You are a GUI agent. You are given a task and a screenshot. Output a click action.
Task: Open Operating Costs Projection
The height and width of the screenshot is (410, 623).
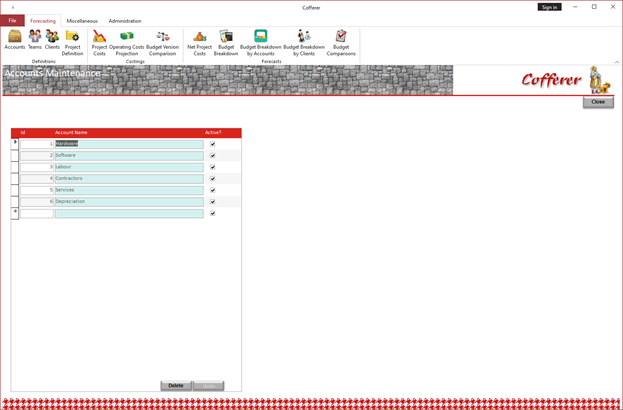127,43
